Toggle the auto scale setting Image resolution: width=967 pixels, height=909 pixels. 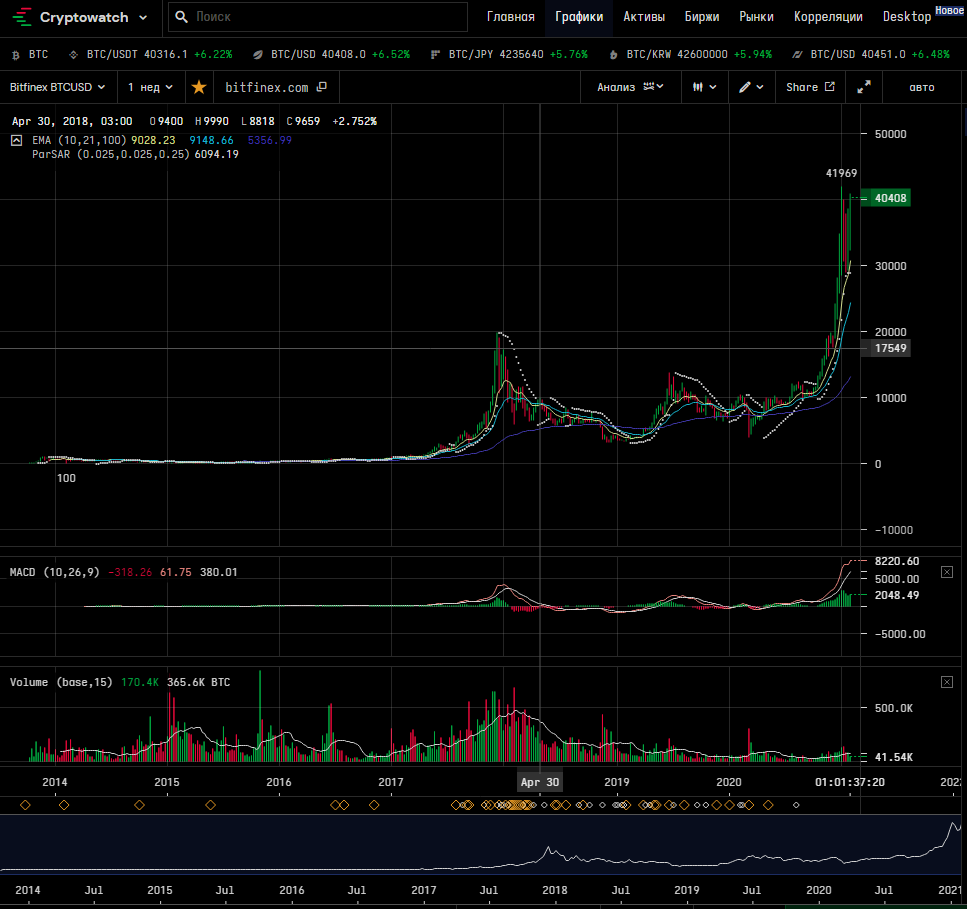click(921, 87)
